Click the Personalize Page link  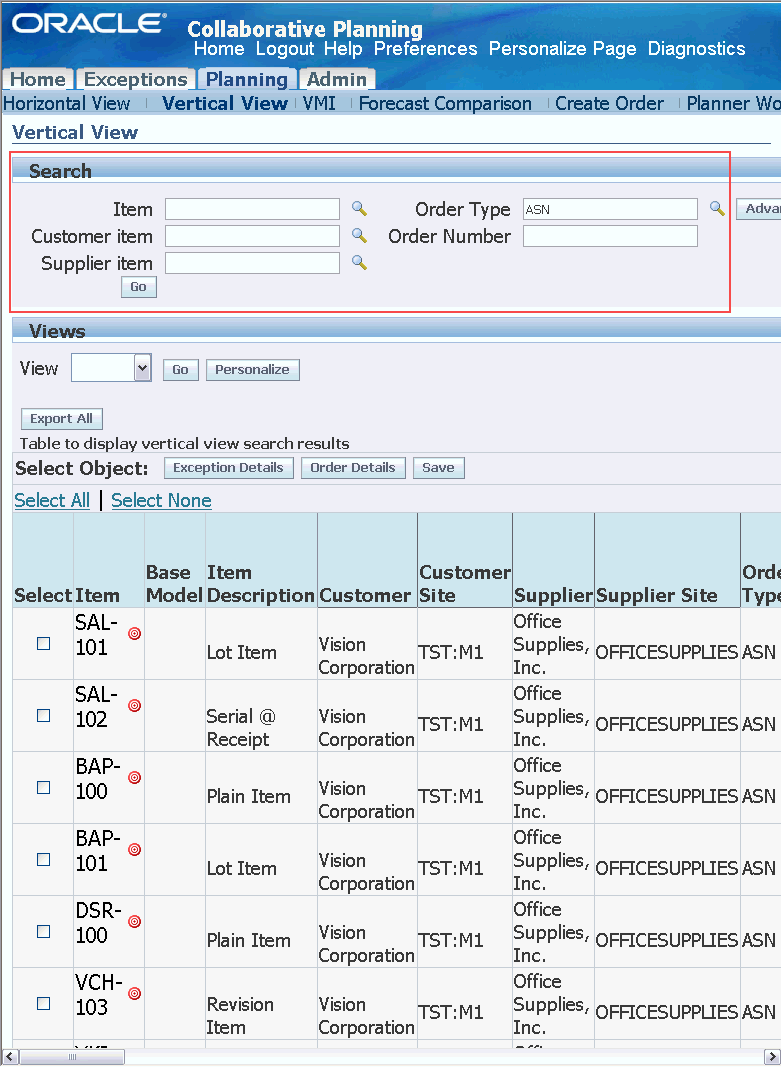tap(563, 49)
